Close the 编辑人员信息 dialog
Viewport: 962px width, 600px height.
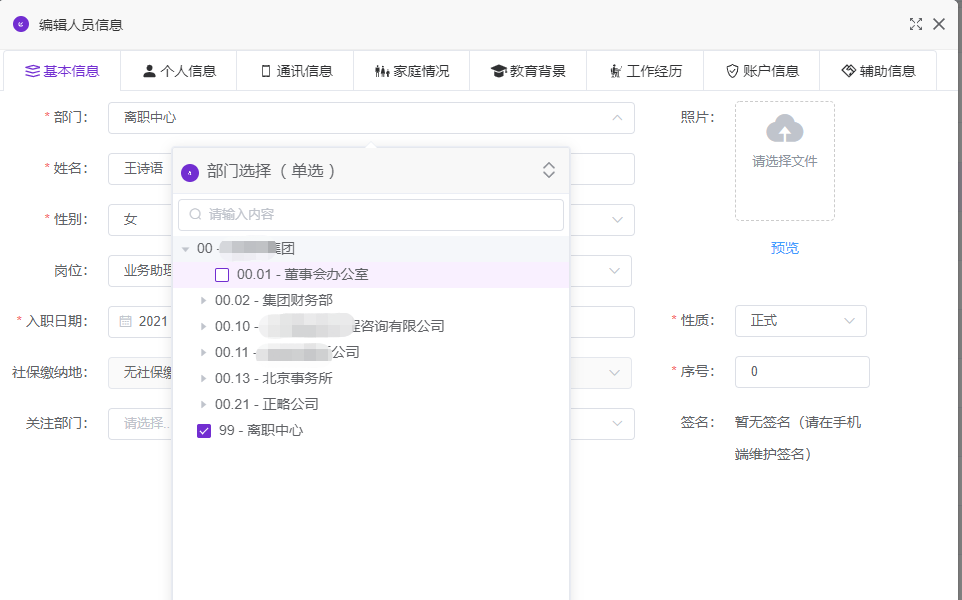click(x=939, y=25)
